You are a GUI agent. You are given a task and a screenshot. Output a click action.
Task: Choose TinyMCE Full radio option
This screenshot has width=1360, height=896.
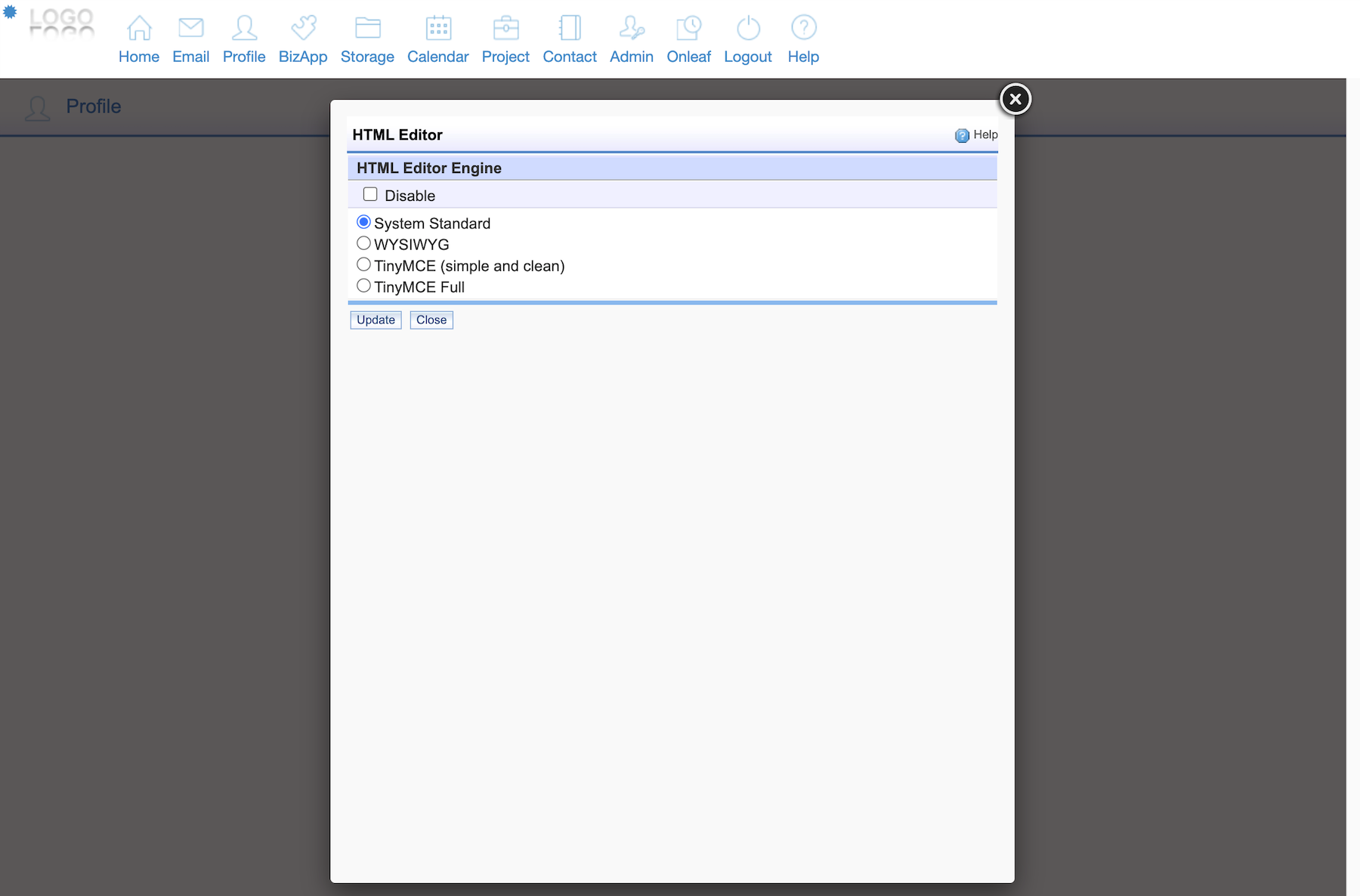[x=363, y=286]
